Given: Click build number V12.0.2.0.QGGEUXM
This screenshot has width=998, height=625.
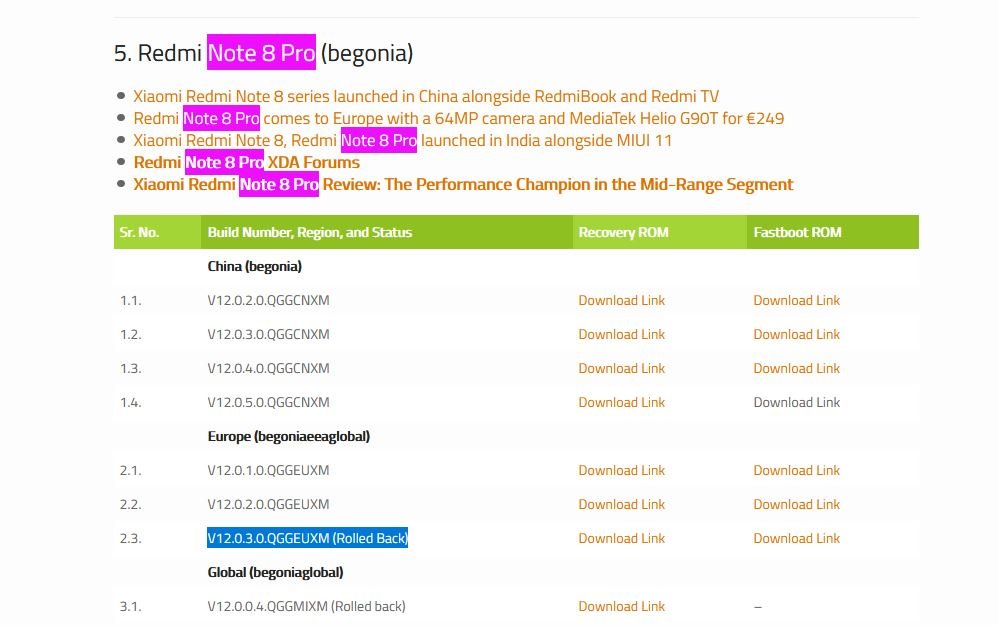Looking at the screenshot, I should (x=269, y=504).
